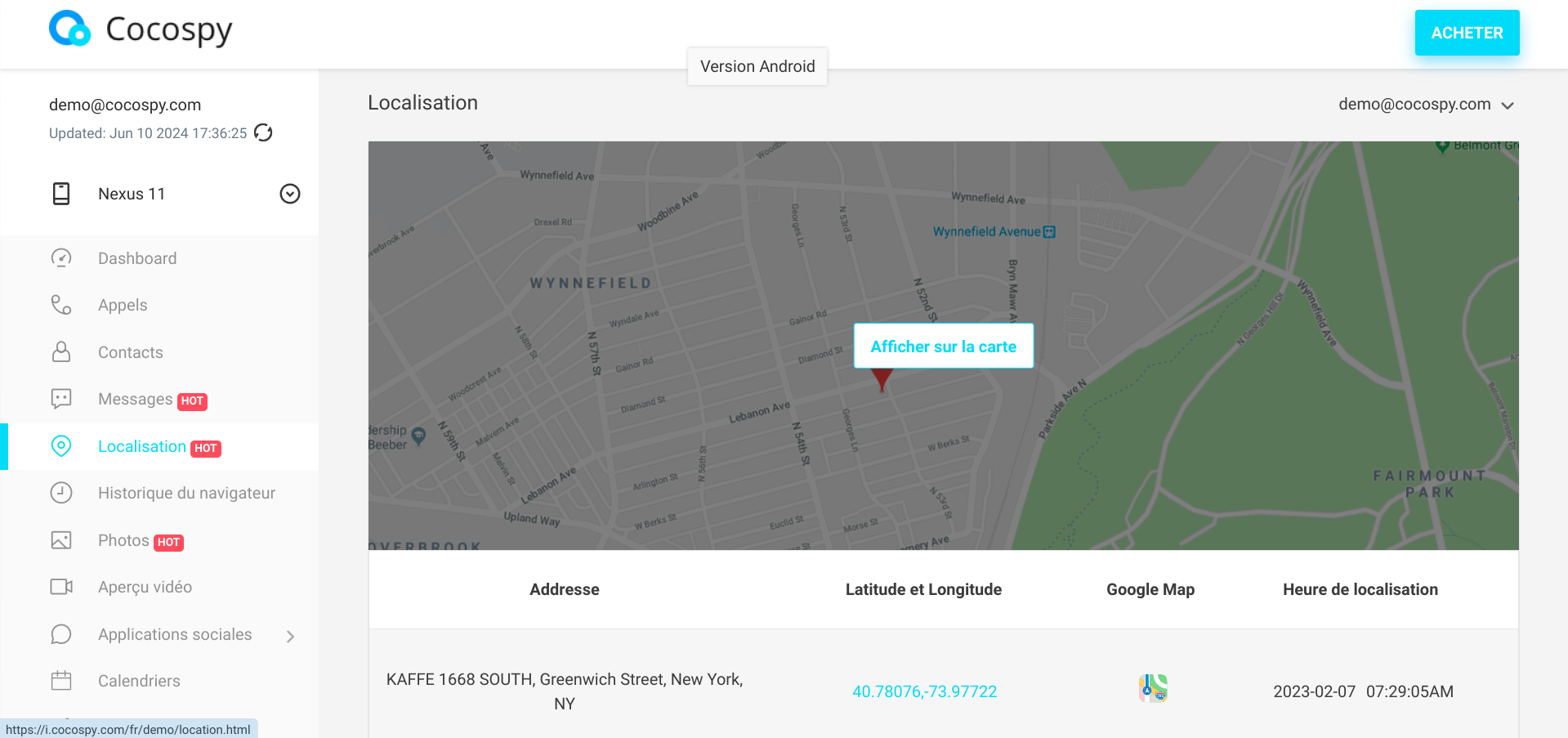
Task: Click the Nexus 11 phone device icon
Action: click(61, 194)
